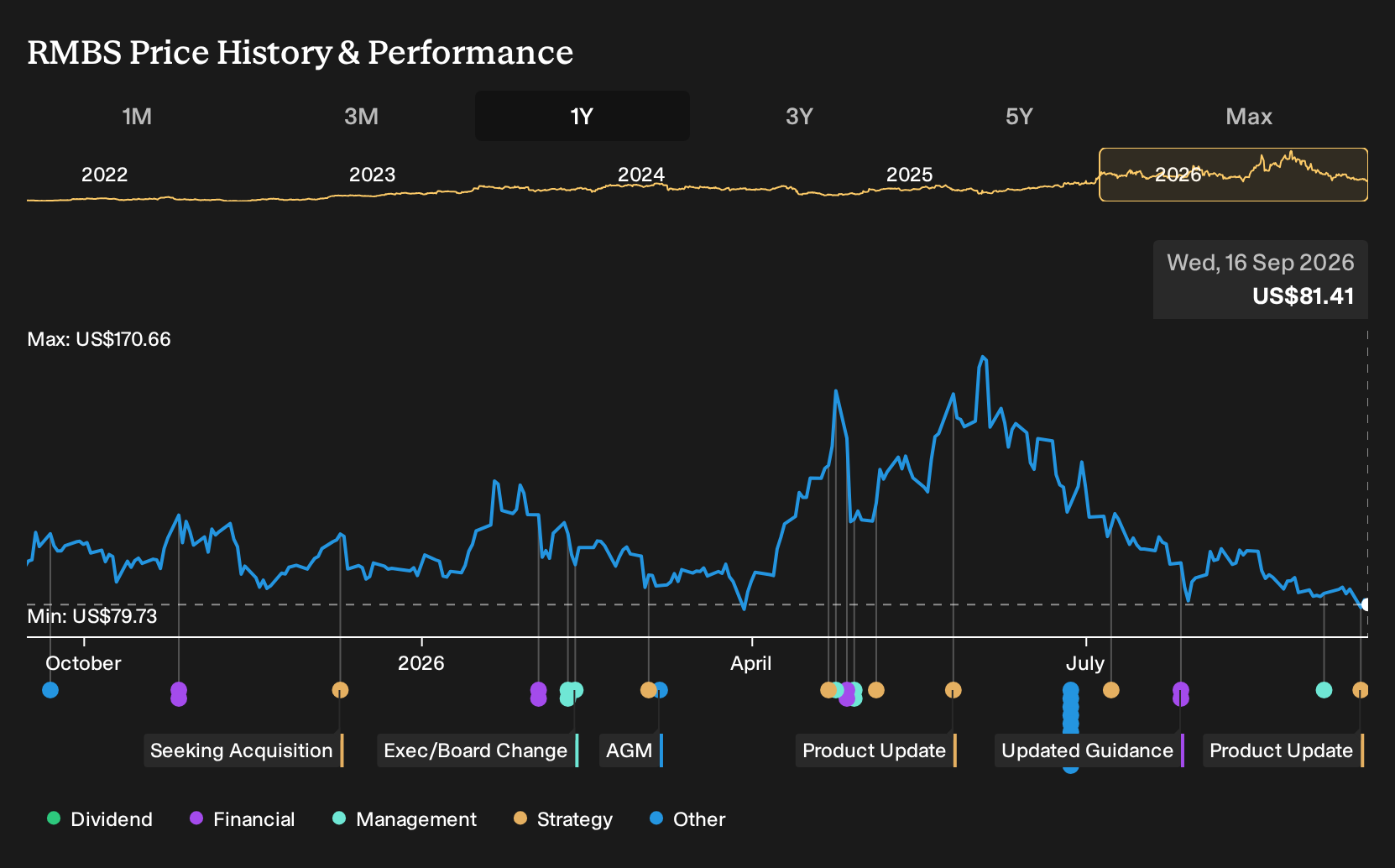Viewport: 1395px width, 868px height.
Task: Click purple Financial dots between October and 2026
Action: (x=179, y=694)
